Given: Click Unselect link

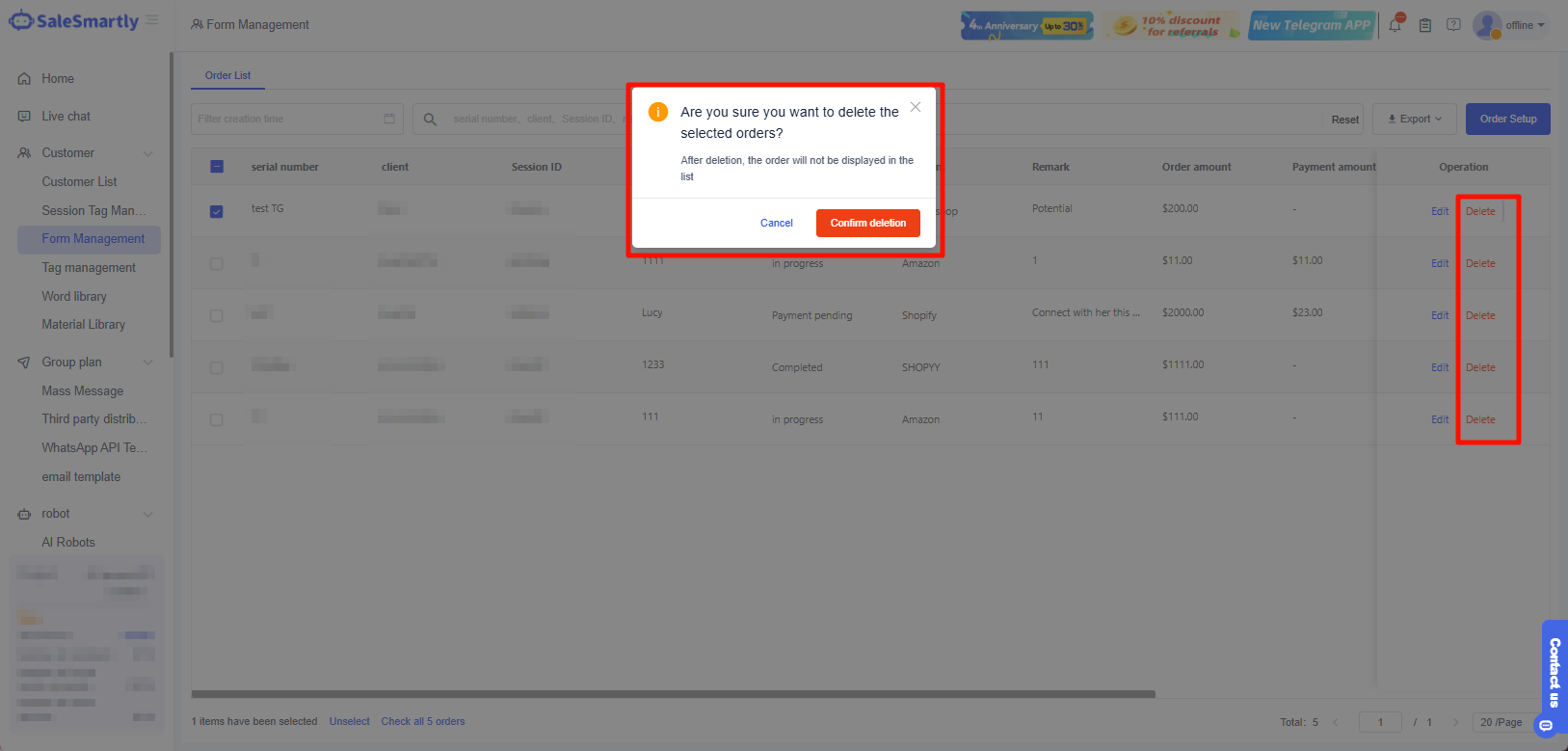Looking at the screenshot, I should click(349, 721).
